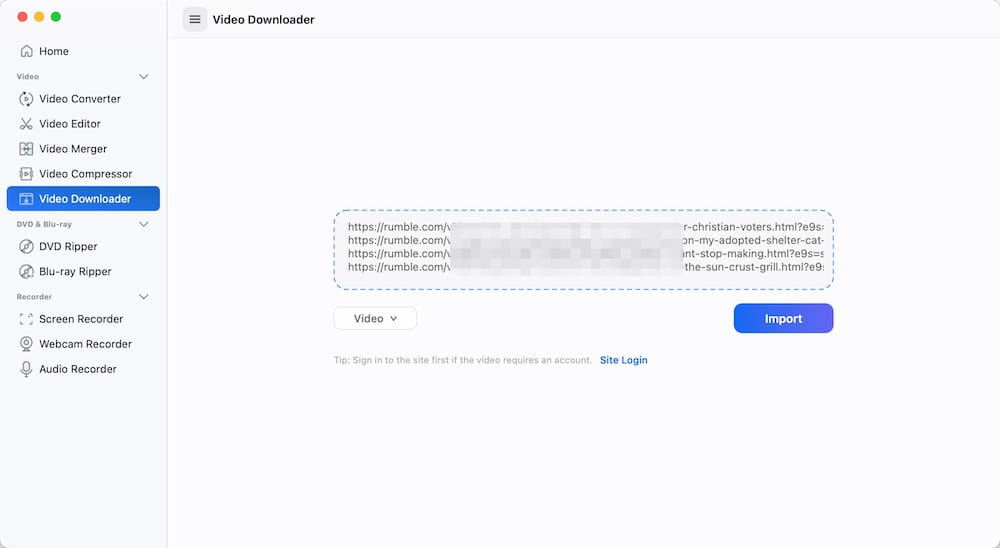Click the Blu-ray Ripper disc icon
This screenshot has width=1000, height=548.
(26, 271)
